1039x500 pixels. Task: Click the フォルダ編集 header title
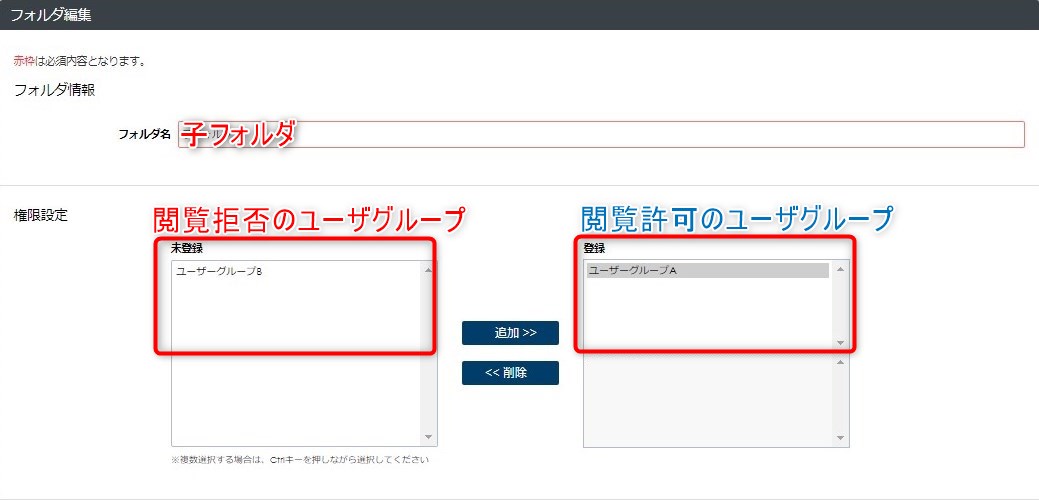point(50,16)
